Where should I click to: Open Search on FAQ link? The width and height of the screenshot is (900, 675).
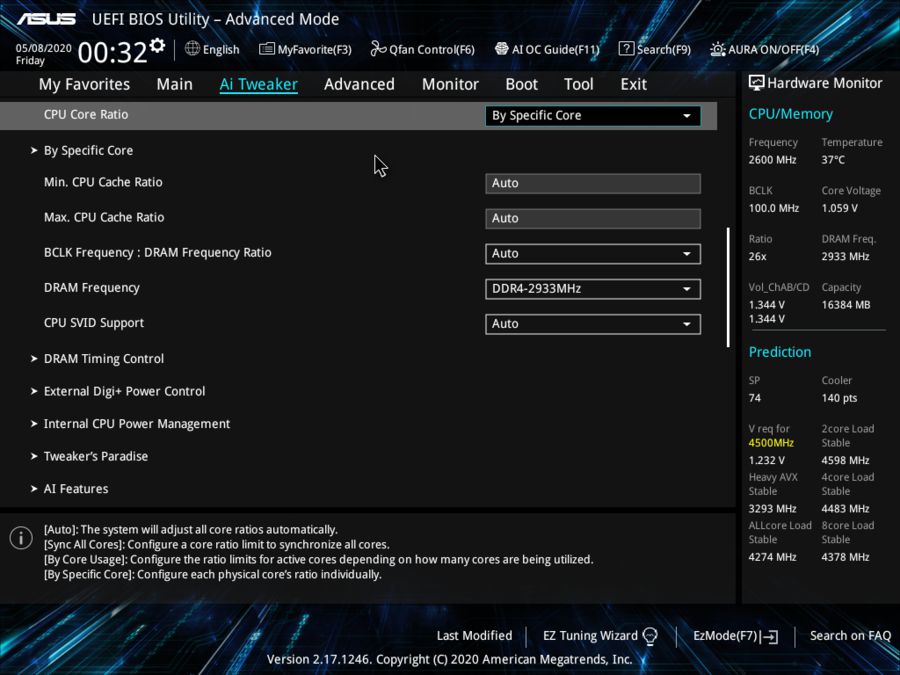(850, 636)
